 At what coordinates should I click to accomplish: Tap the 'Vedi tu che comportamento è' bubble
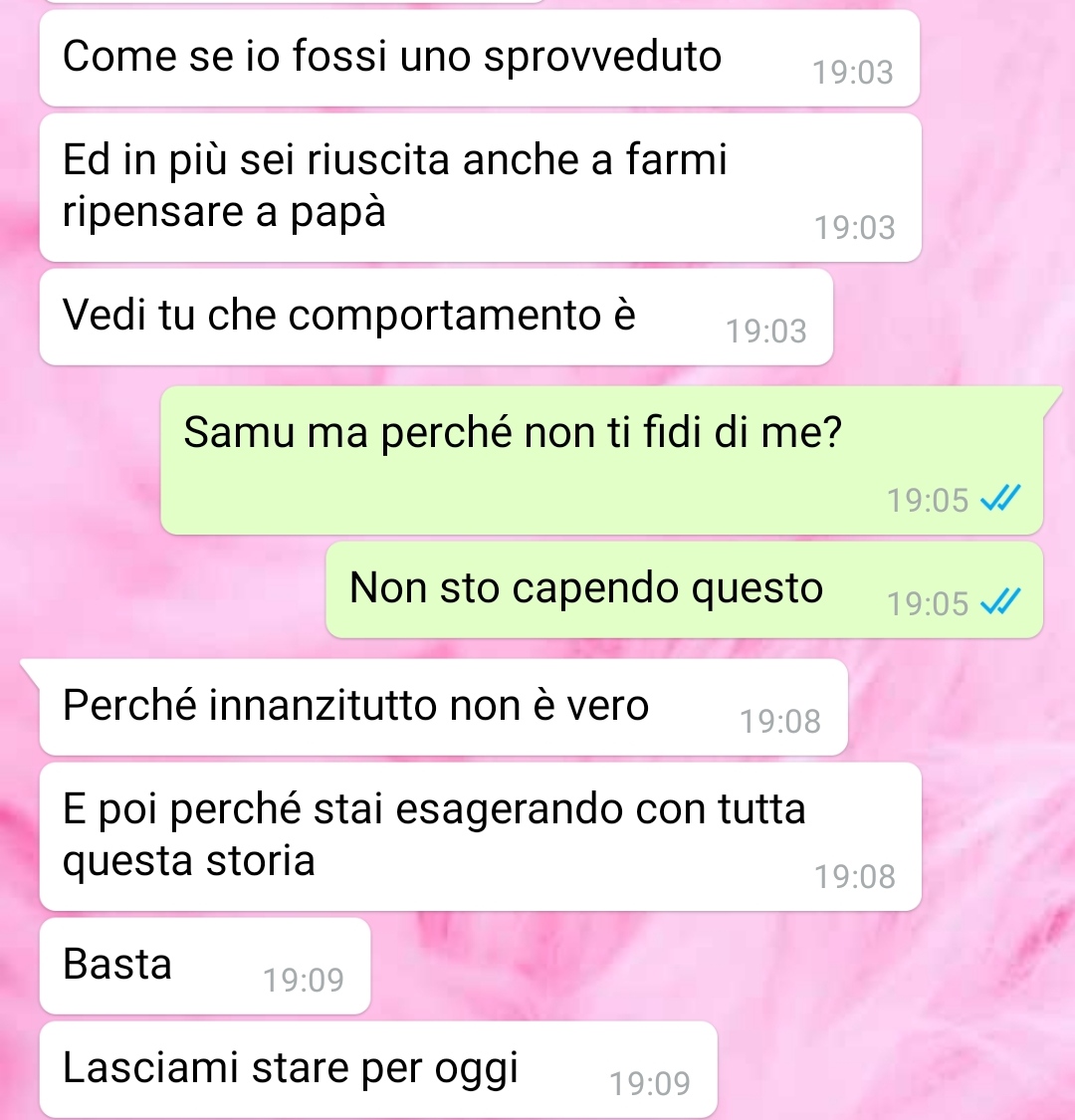pyautogui.click(x=436, y=318)
